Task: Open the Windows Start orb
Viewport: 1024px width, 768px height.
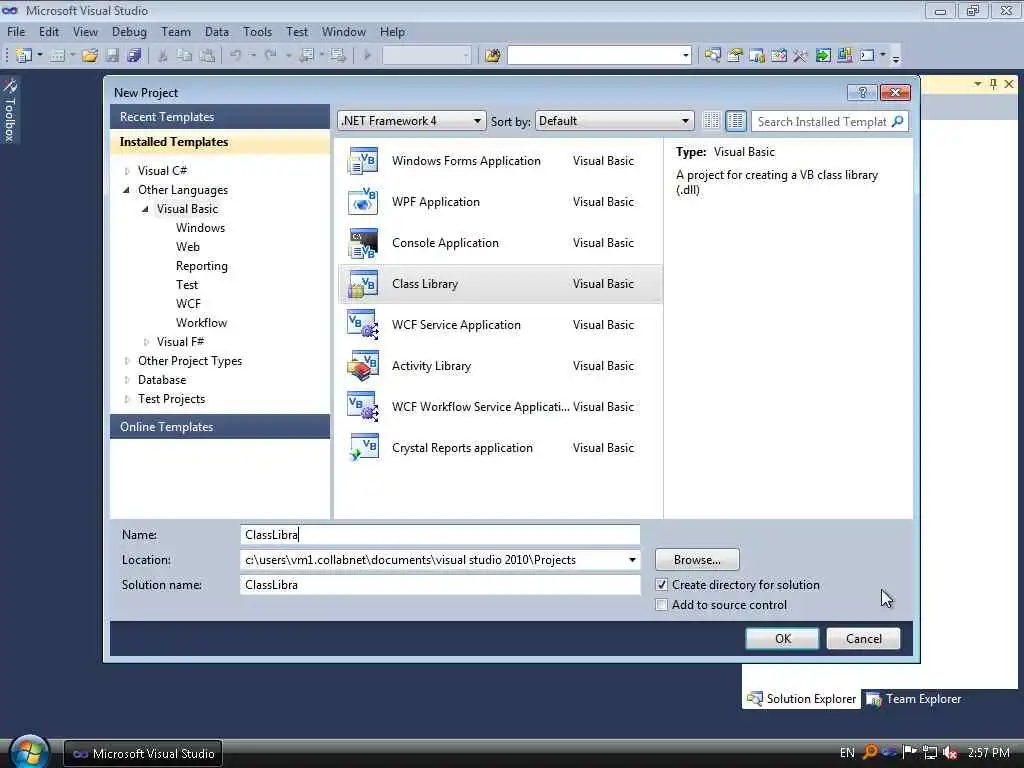Action: tap(29, 753)
